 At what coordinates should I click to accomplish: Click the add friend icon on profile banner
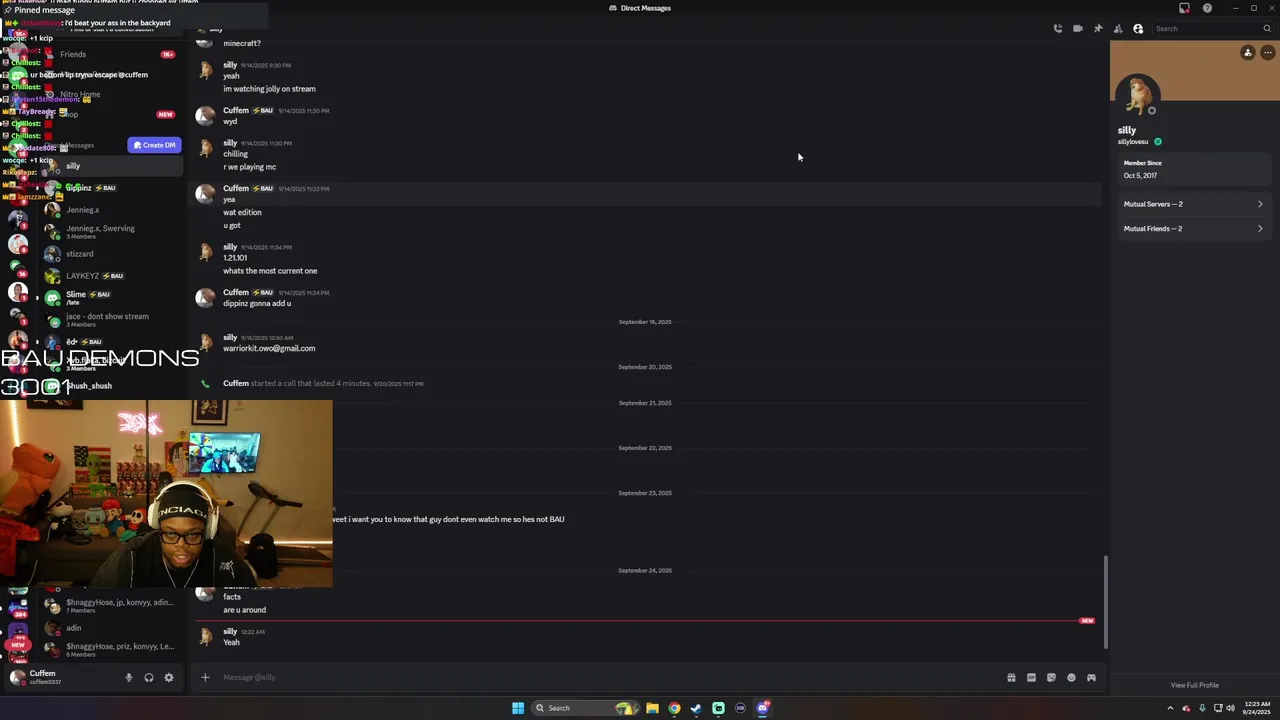(x=1247, y=53)
